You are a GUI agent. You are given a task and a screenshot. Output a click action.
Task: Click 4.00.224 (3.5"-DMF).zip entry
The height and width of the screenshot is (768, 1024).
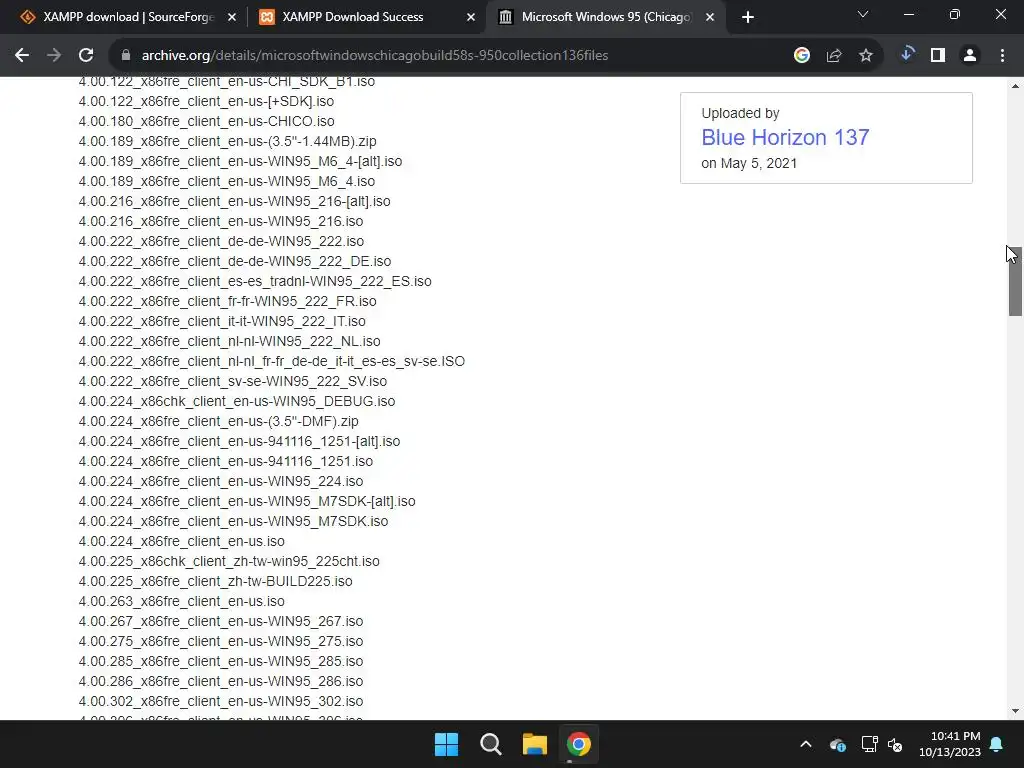point(218,421)
